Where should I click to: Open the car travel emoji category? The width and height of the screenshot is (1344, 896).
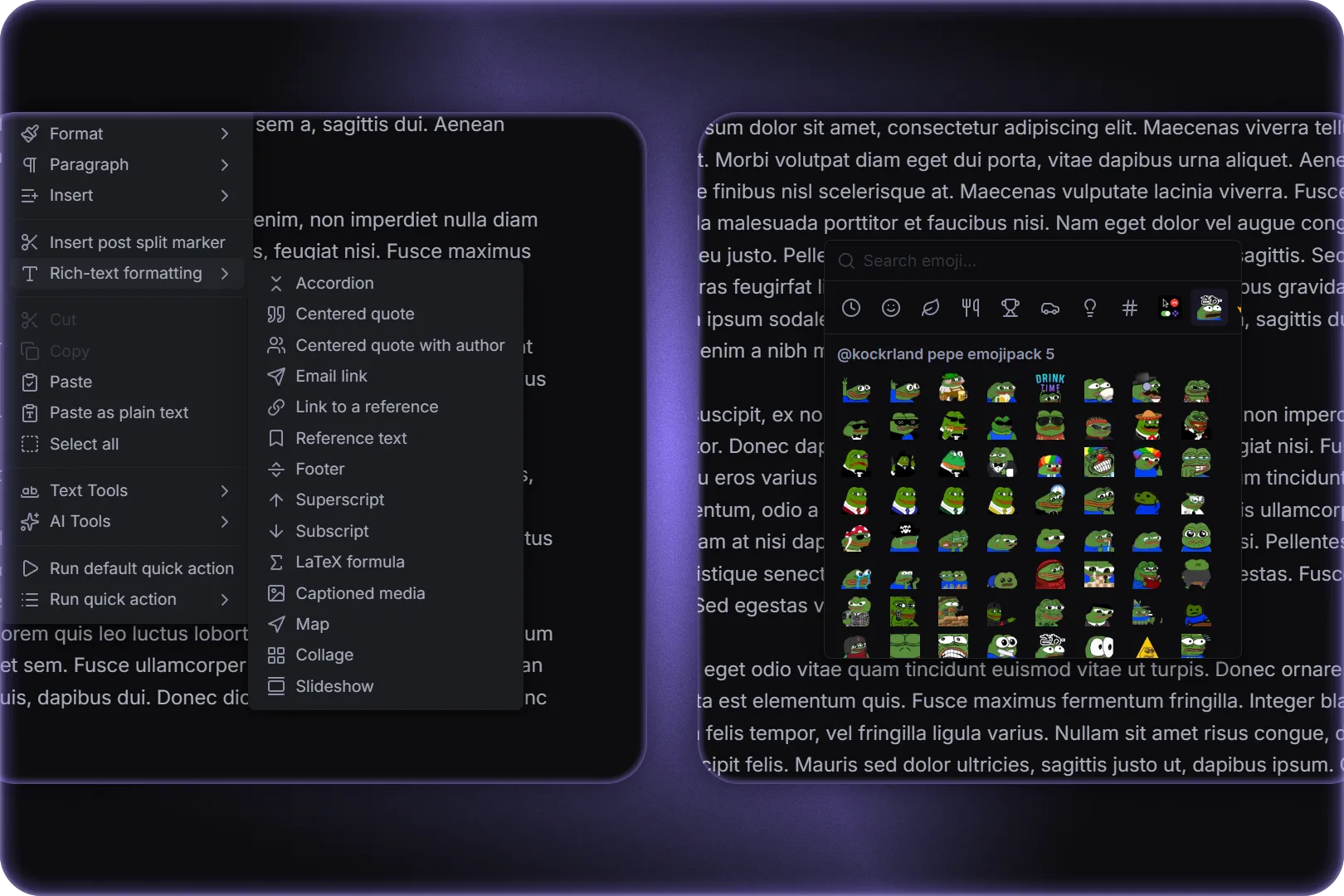[x=1050, y=309]
